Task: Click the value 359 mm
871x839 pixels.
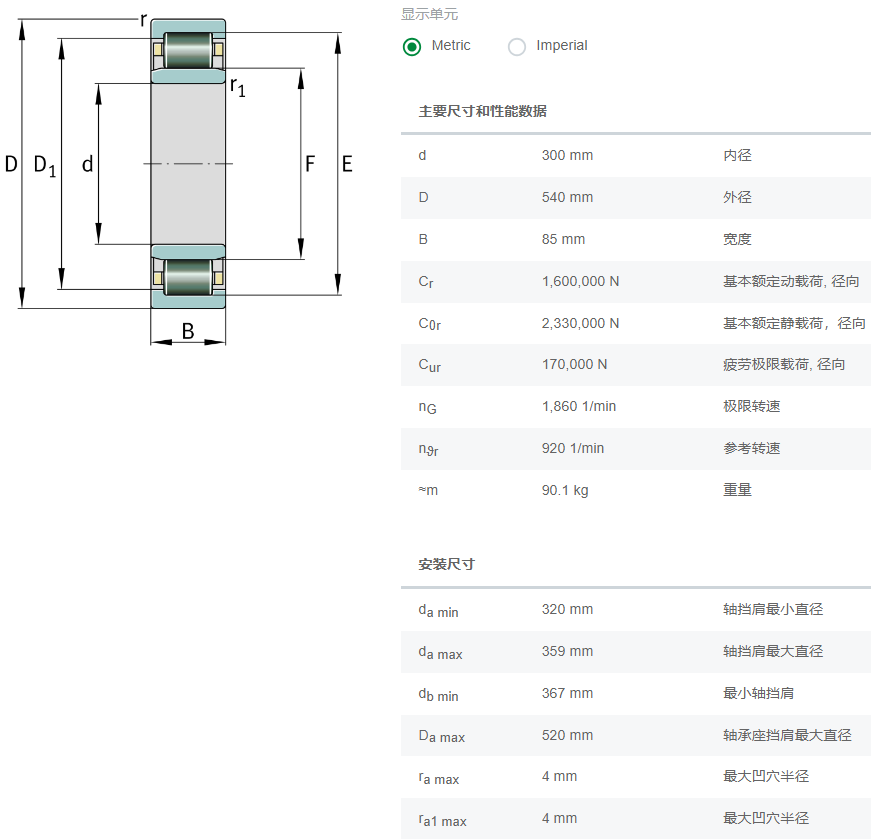Action: pos(567,651)
